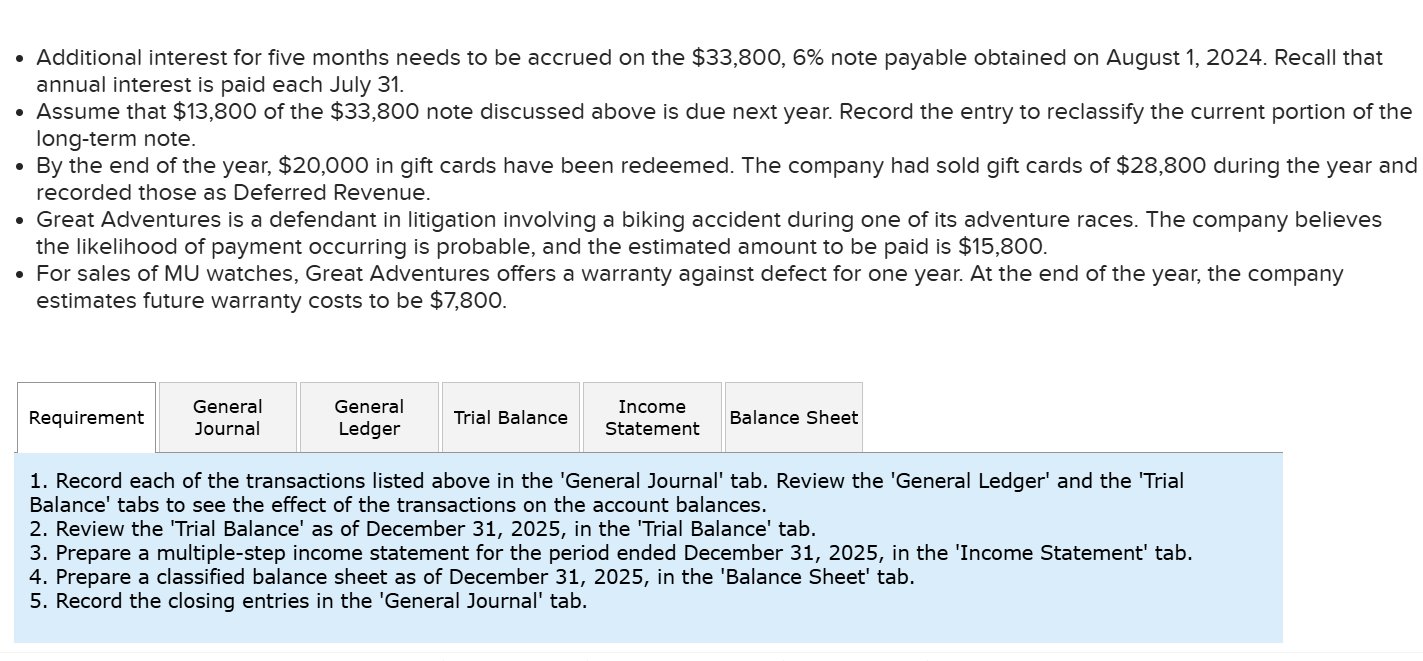Click the active Requirement tab
Viewport: 1423px width, 661px height.
click(86, 416)
